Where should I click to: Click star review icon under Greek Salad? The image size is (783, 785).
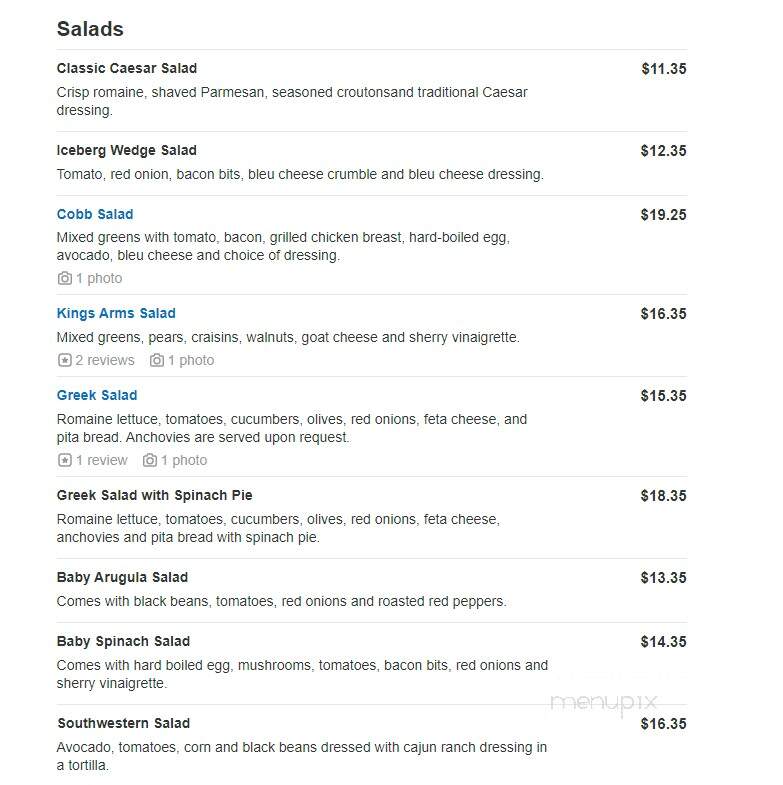click(65, 460)
